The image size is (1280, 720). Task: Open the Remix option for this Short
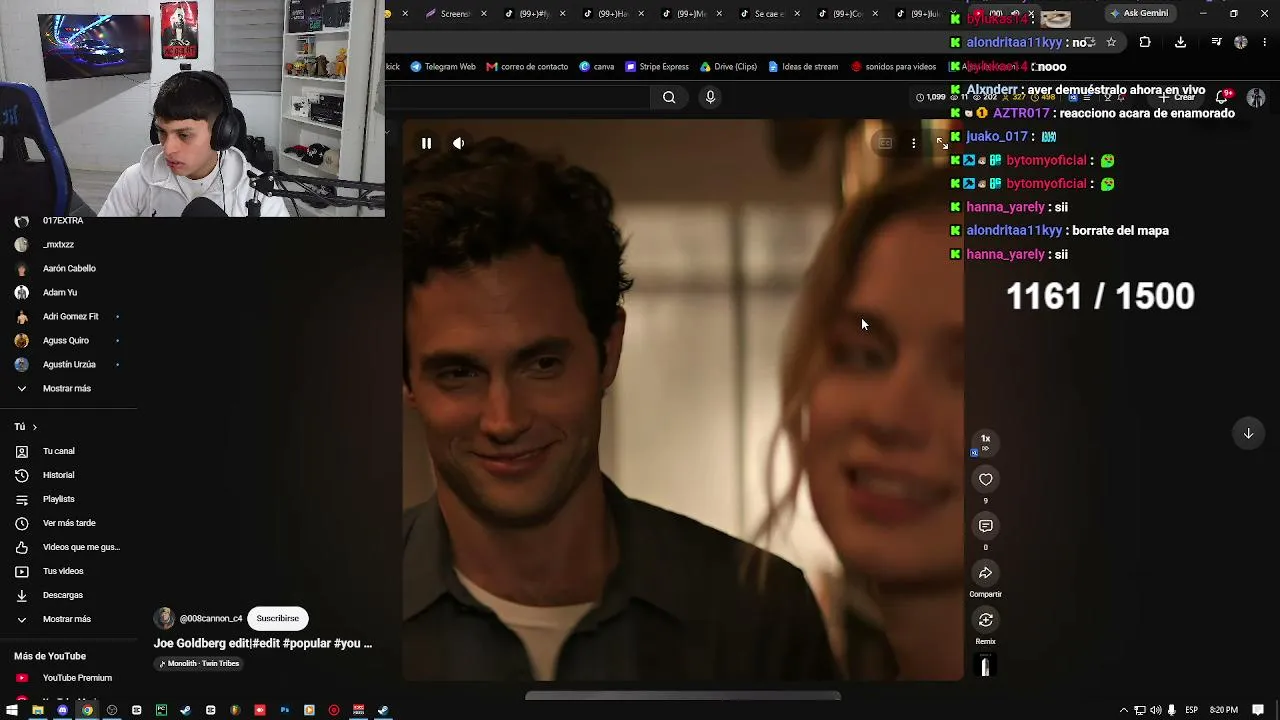[x=985, y=620]
